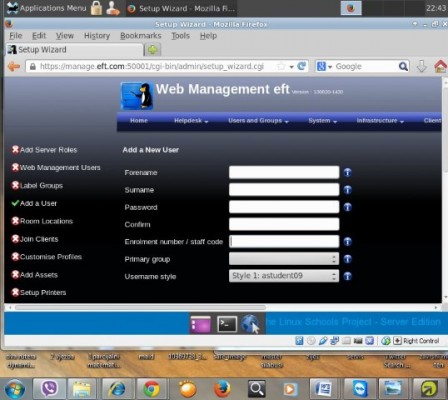Click the globe web browser panel icon
448x400 pixels.
pos(251,324)
